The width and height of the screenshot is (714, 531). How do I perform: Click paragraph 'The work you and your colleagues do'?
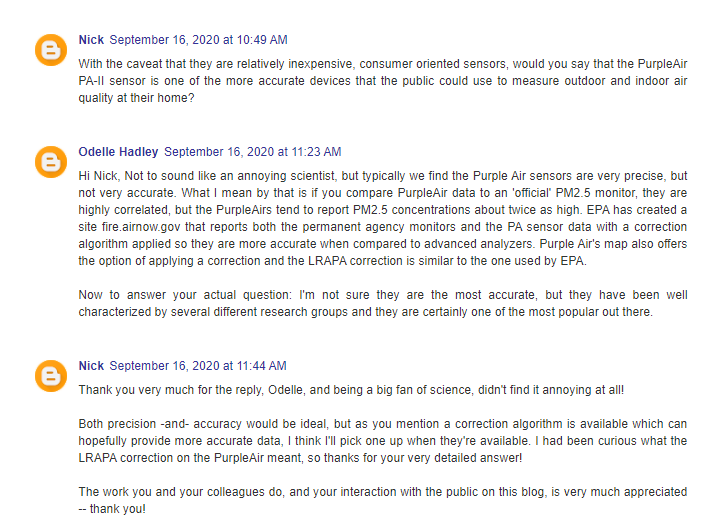coord(382,500)
